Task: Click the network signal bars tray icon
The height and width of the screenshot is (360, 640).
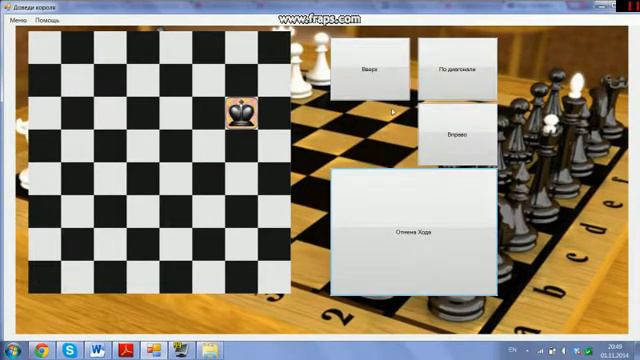Action: click(540, 351)
